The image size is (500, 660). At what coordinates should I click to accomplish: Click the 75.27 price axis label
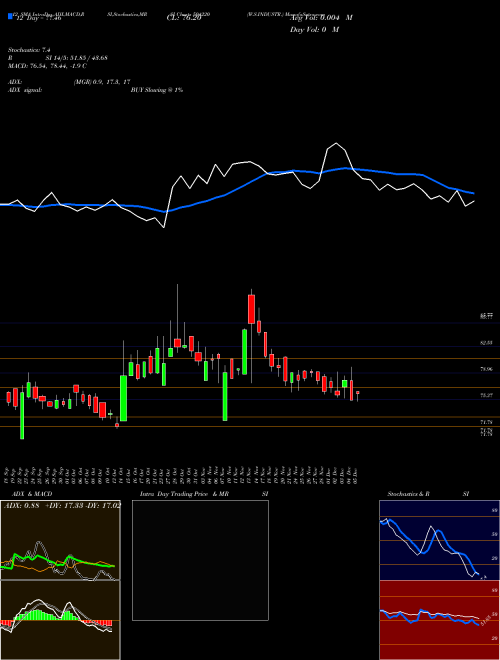(x=486, y=395)
